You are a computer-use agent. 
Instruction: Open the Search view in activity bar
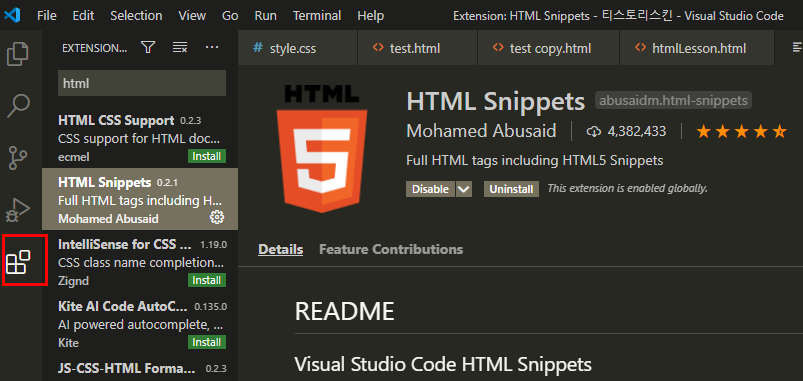pyautogui.click(x=18, y=106)
